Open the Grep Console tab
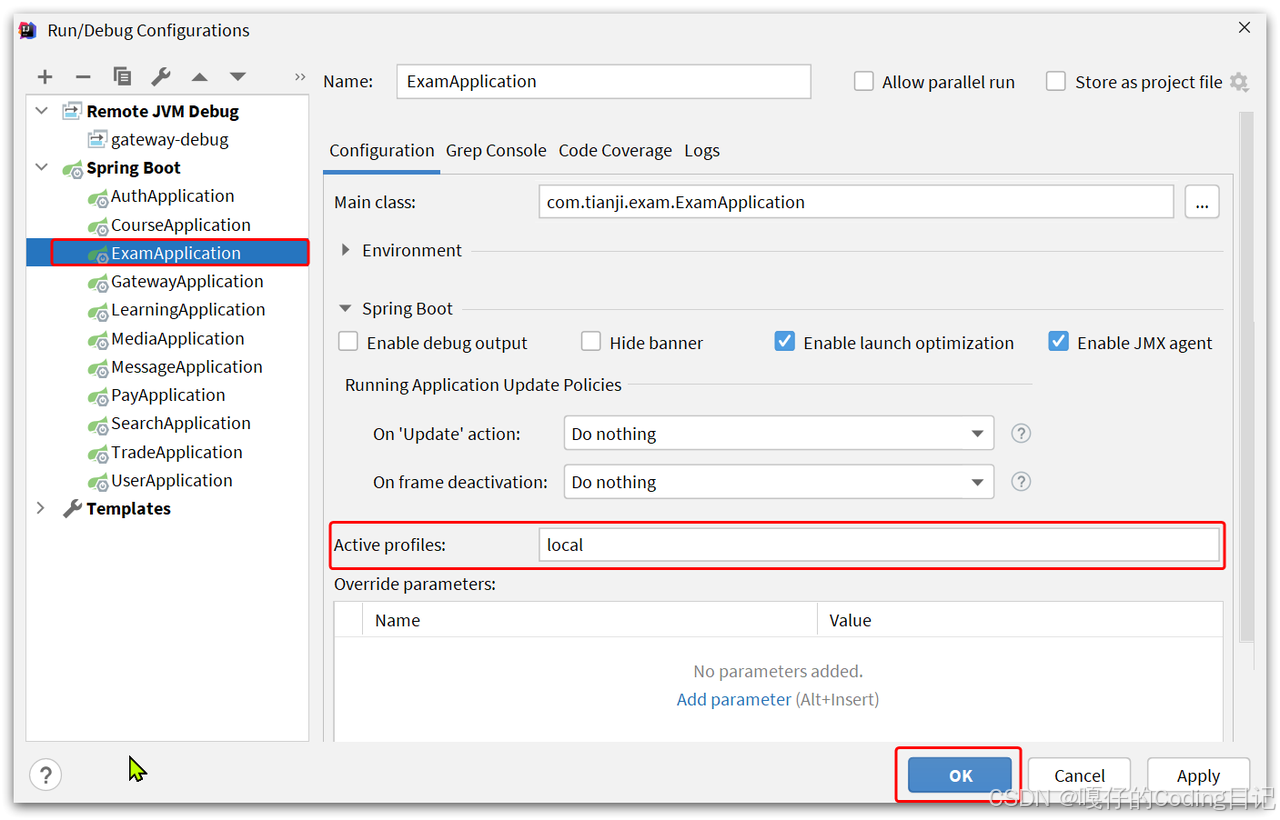This screenshot has height=820, width=1280. pyautogui.click(x=496, y=150)
